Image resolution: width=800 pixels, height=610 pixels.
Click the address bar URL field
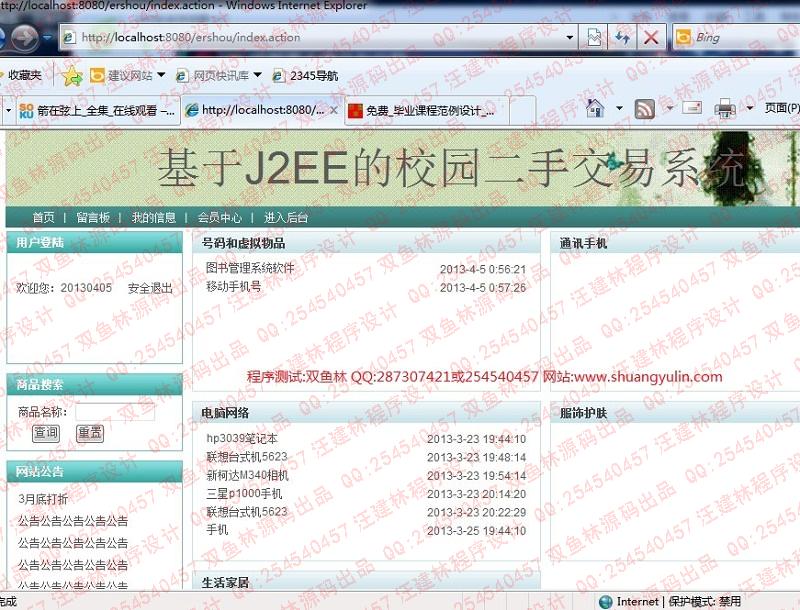pyautogui.click(x=319, y=37)
